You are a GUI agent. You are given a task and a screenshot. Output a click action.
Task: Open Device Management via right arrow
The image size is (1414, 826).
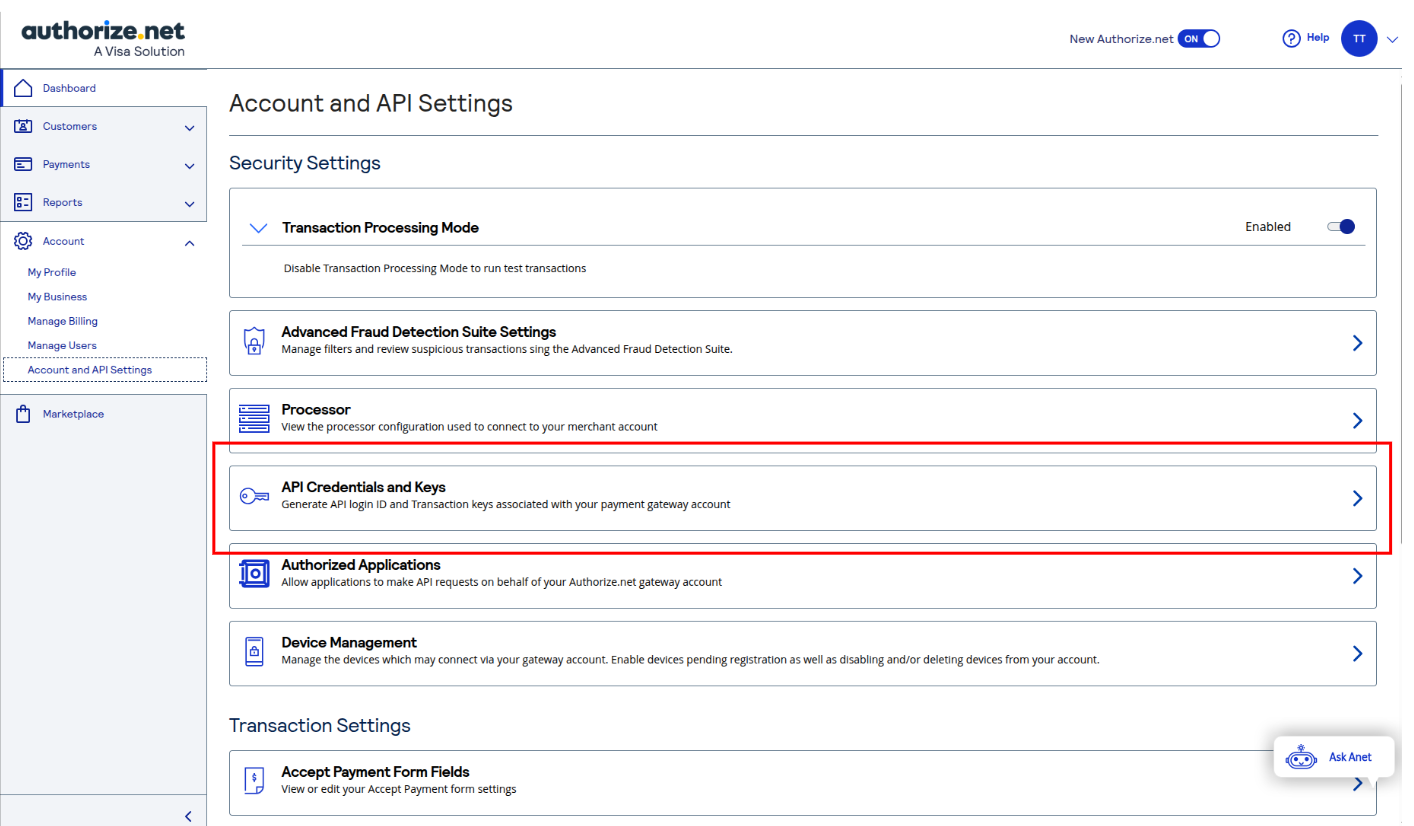click(1357, 653)
